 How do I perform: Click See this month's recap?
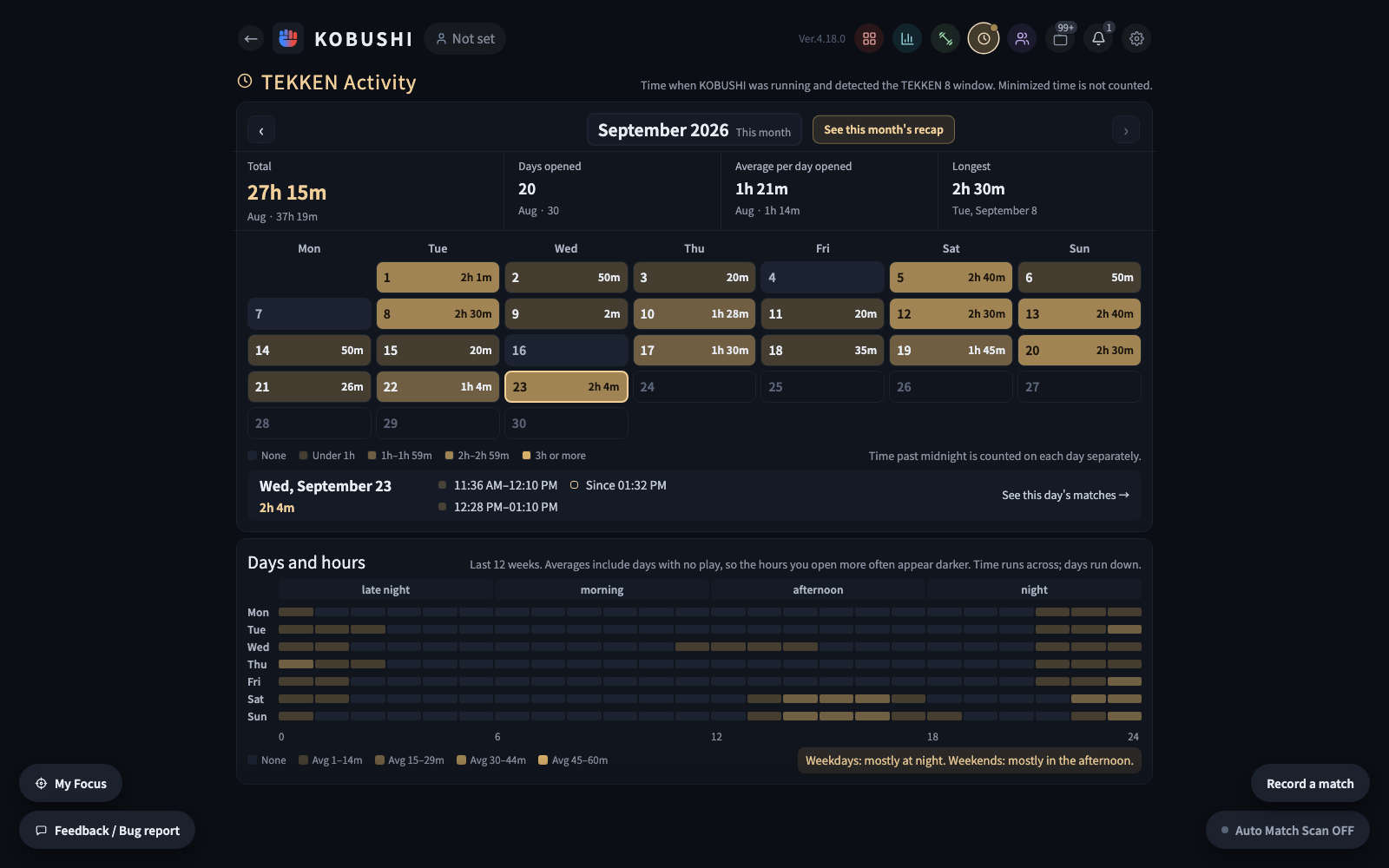[x=884, y=129]
